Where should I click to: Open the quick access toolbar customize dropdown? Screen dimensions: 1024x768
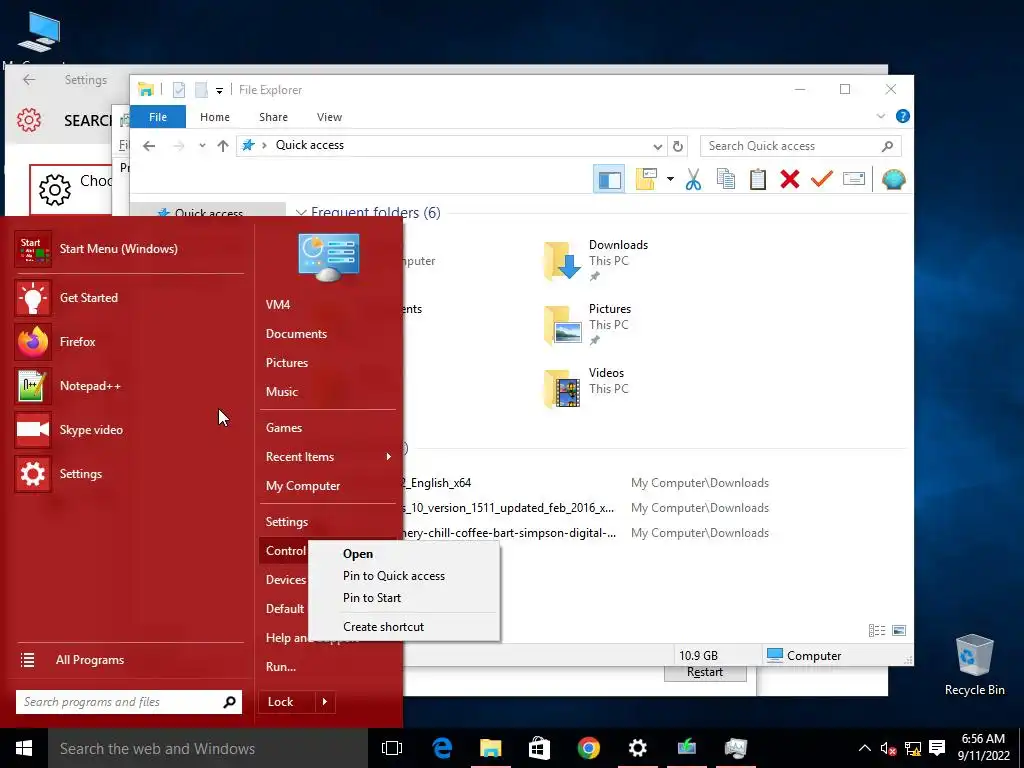click(x=219, y=90)
